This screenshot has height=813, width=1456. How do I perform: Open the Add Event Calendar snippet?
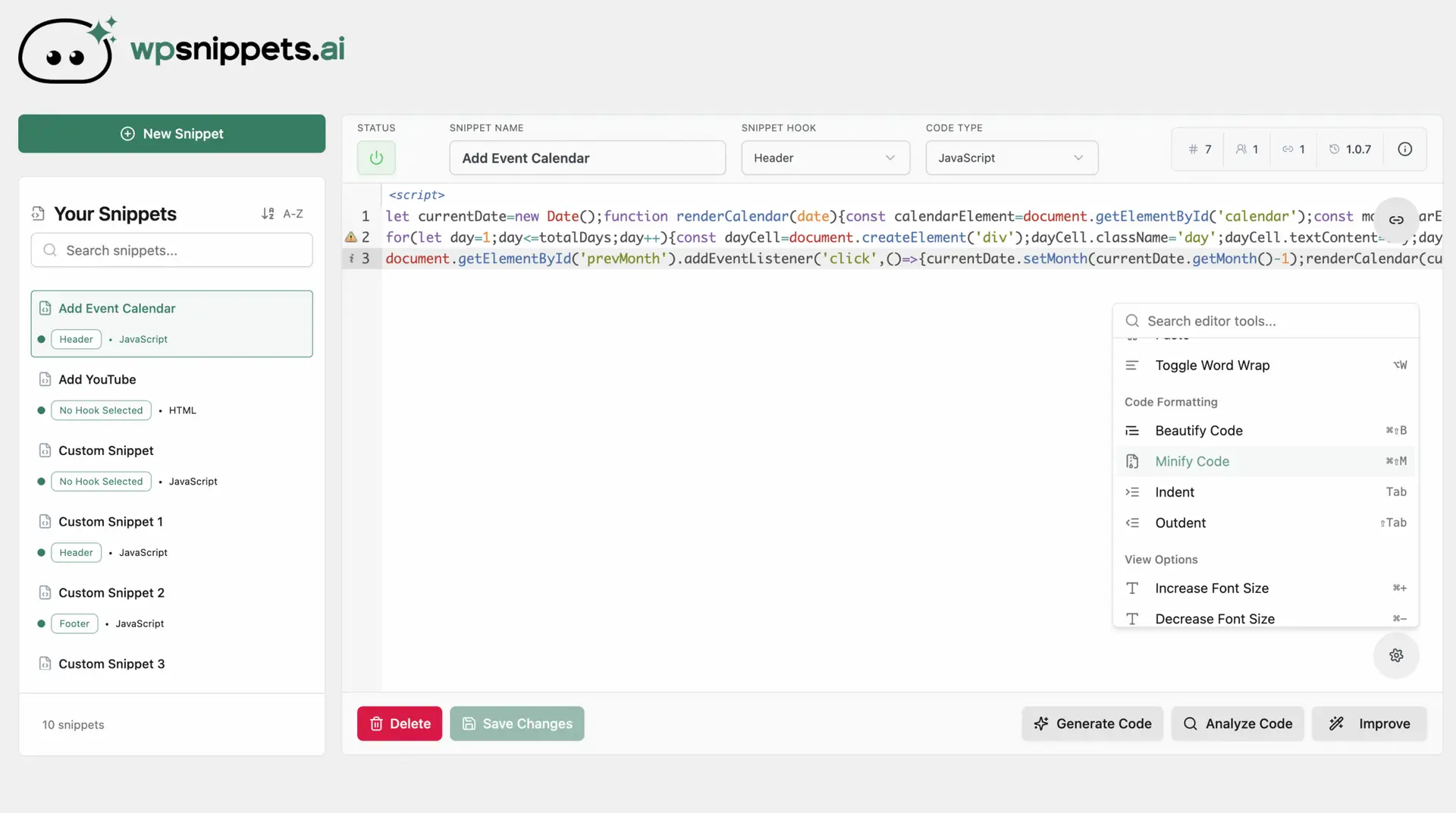click(171, 324)
